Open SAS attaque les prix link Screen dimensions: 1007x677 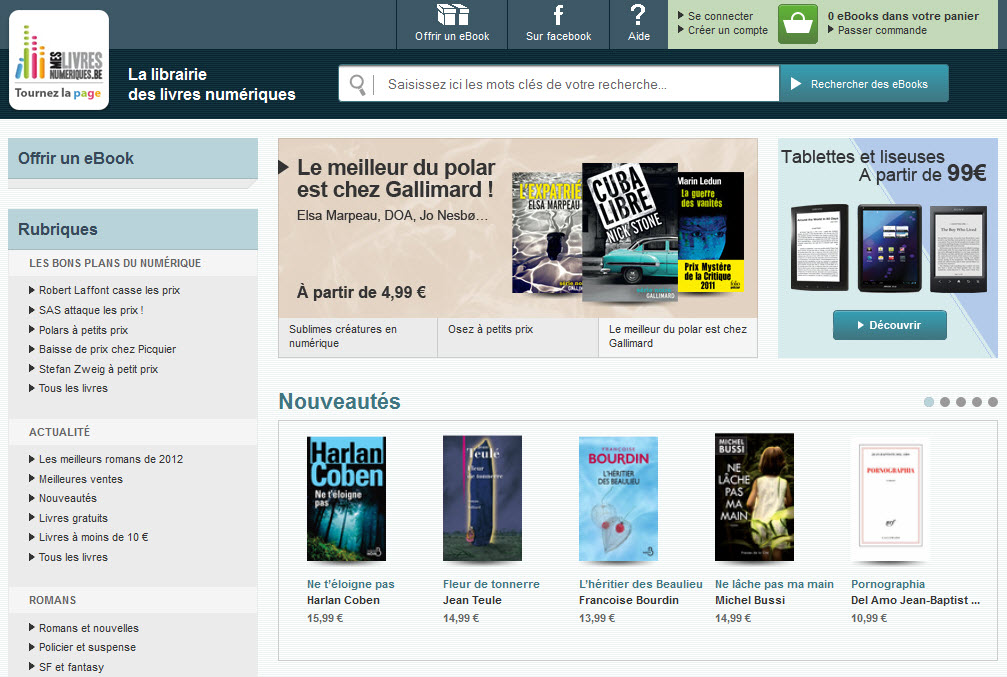[91, 310]
